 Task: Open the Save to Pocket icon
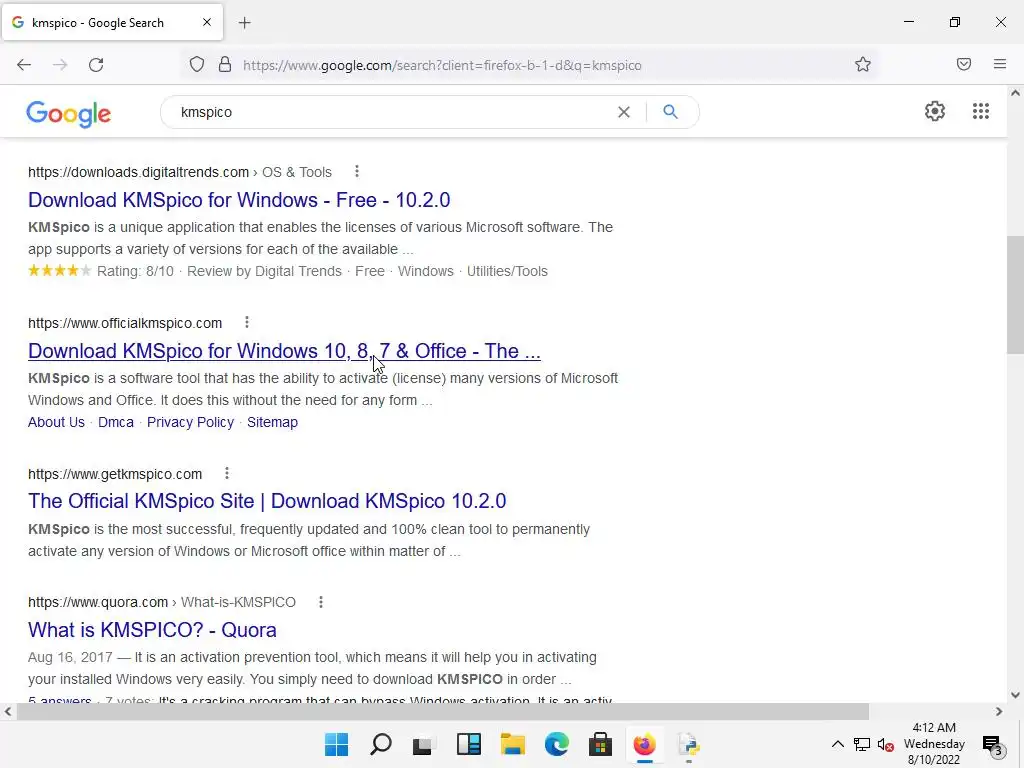(x=964, y=64)
